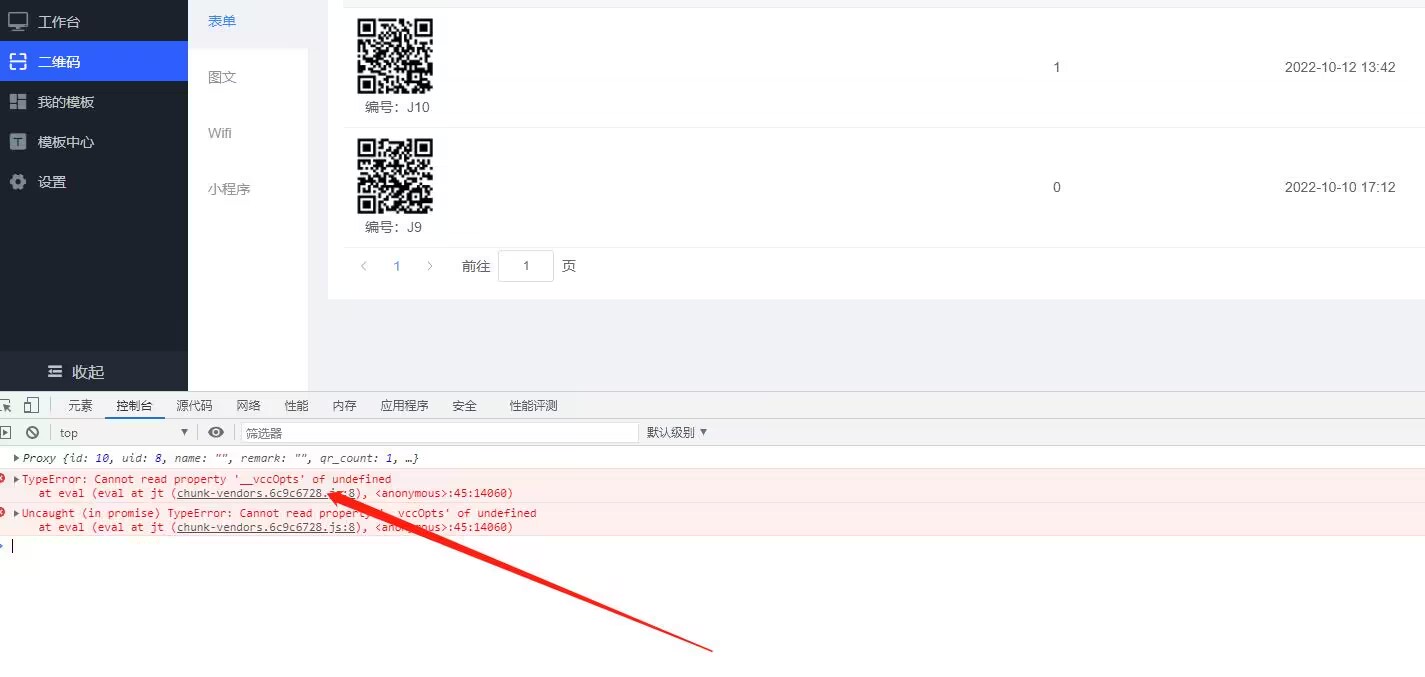Viewport: 1425px width, 677px height.
Task: Expand the Proxy object log entry
Action: tap(16, 458)
